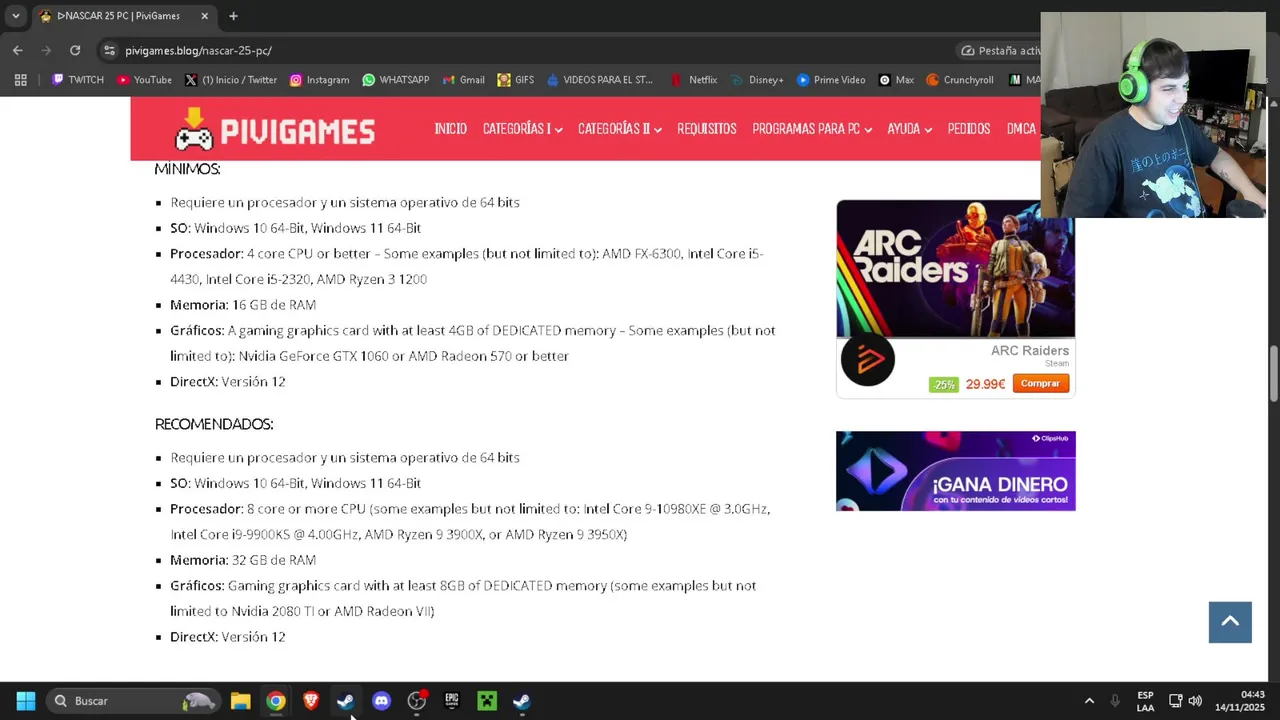The image size is (1280, 720).
Task: Open the WHATSAPP bookmark
Action: [396, 80]
